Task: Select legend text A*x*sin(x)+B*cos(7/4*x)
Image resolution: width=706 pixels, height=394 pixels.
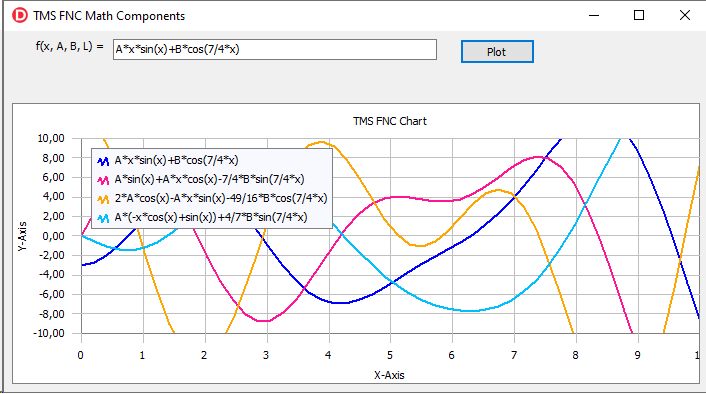Action: coord(176,160)
